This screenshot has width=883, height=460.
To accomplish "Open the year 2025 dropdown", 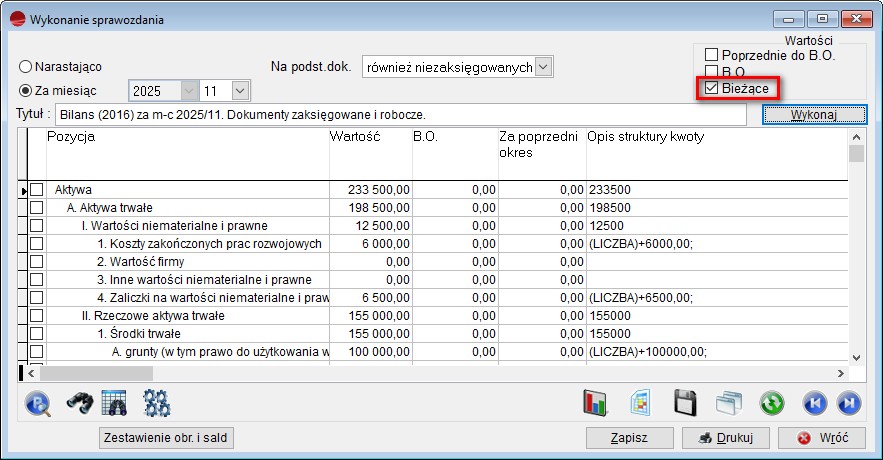I will click(x=189, y=91).
